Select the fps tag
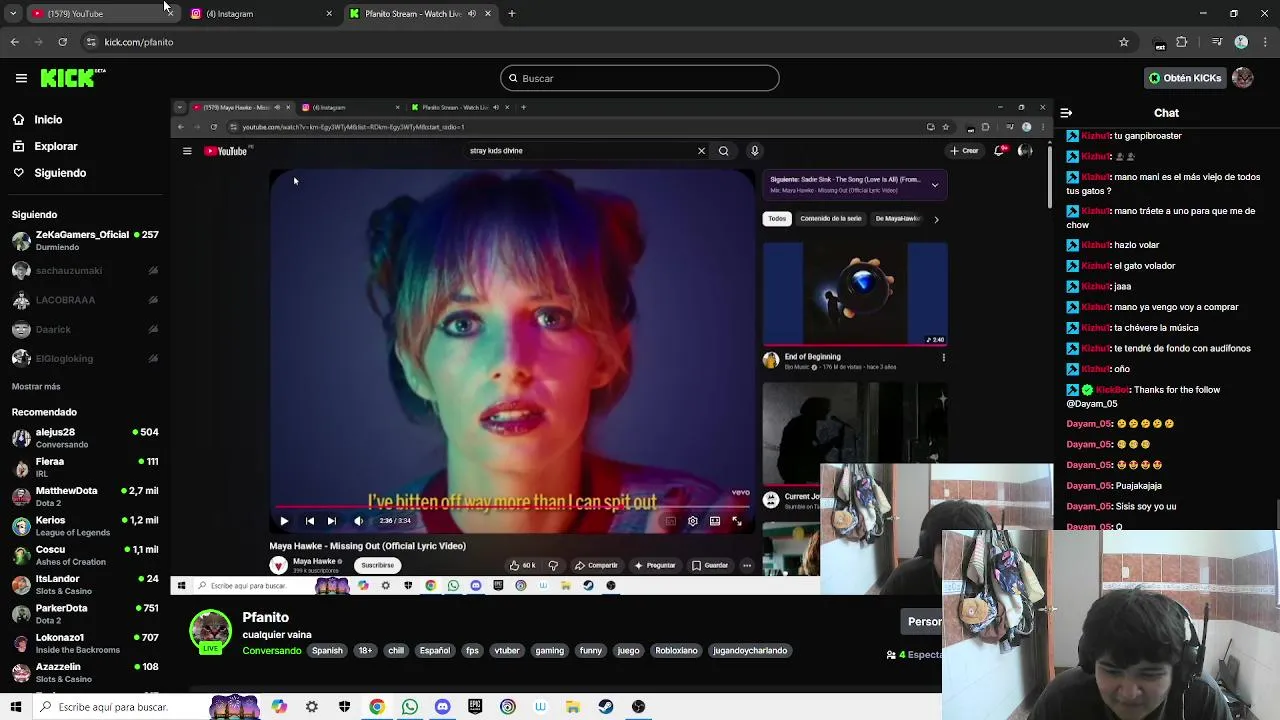1280x720 pixels. [x=472, y=651]
